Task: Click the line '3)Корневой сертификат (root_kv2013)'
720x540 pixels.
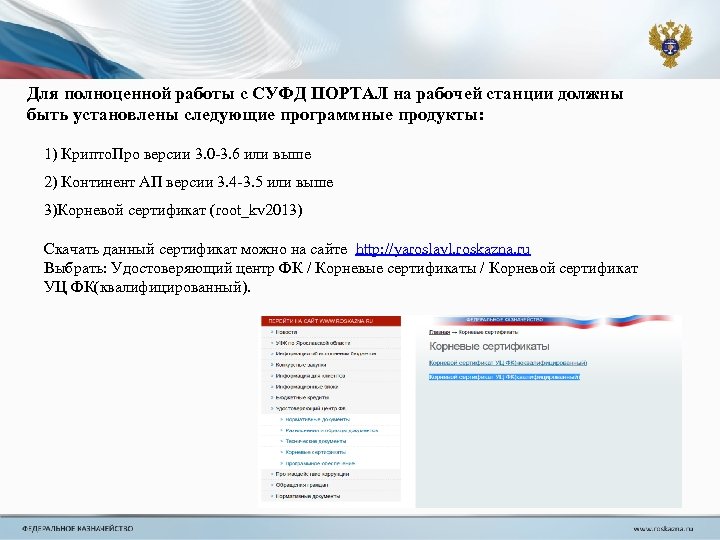Action: pos(173,210)
